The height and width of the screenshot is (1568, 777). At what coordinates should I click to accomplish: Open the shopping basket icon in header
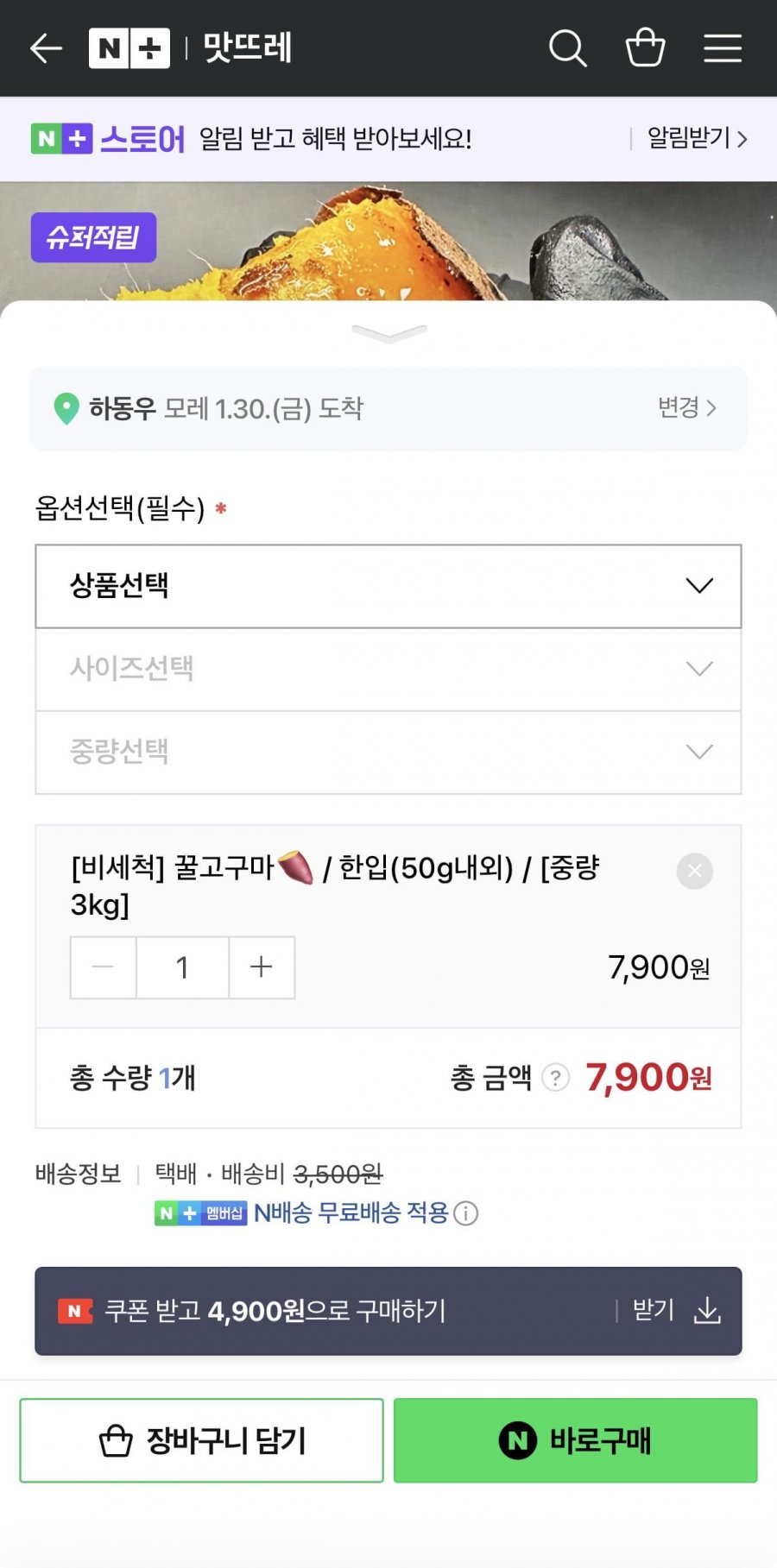click(x=645, y=48)
